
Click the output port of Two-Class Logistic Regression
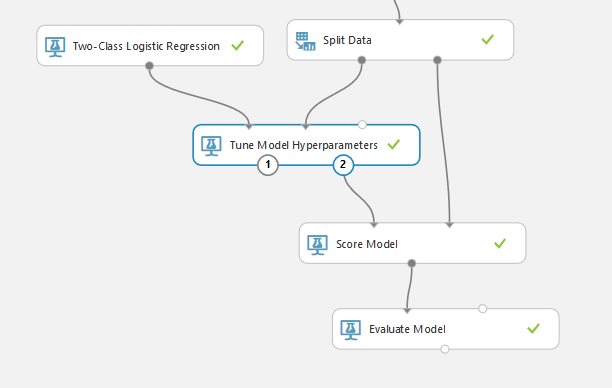click(x=149, y=66)
